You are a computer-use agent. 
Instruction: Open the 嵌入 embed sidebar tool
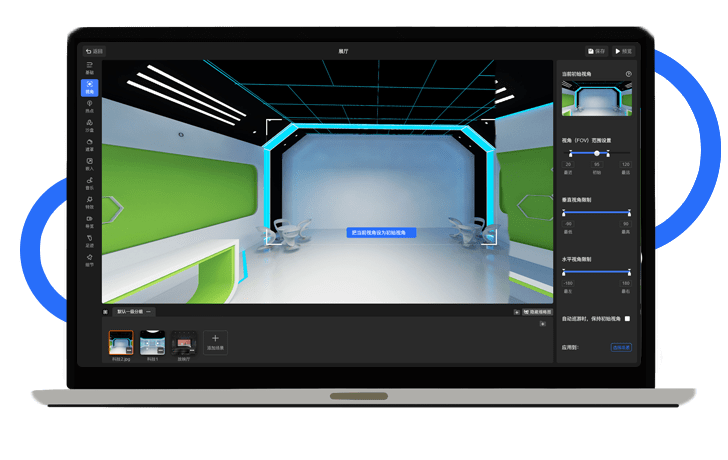pyautogui.click(x=90, y=163)
